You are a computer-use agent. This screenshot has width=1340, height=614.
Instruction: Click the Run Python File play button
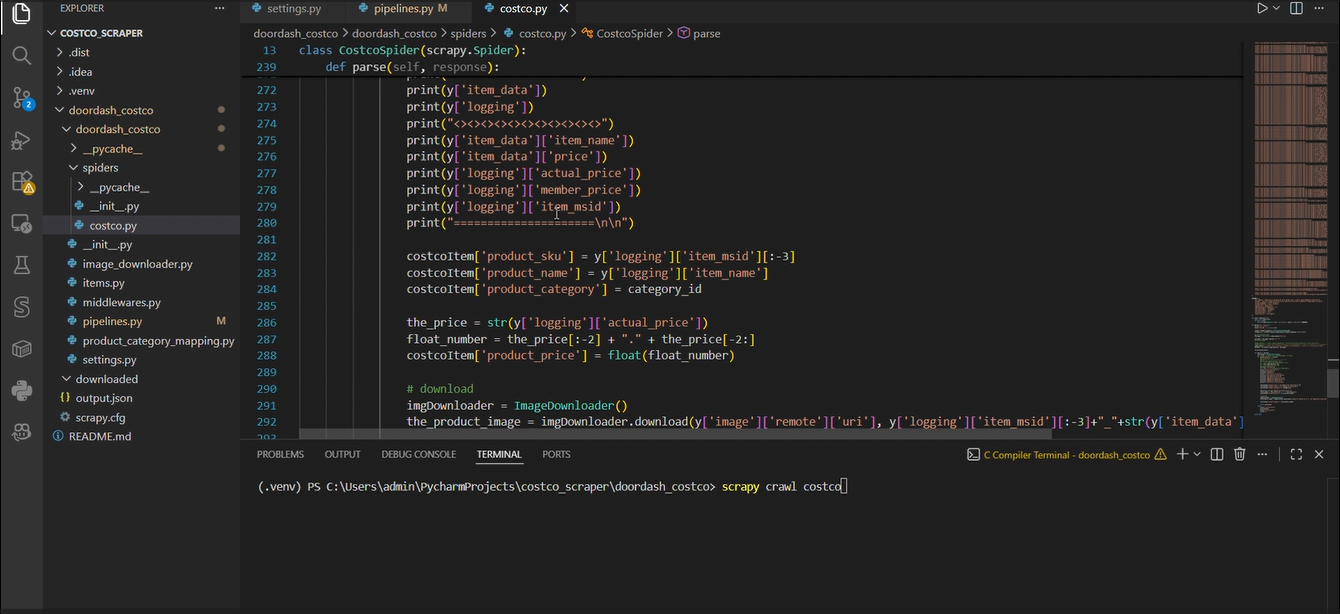pos(1262,8)
